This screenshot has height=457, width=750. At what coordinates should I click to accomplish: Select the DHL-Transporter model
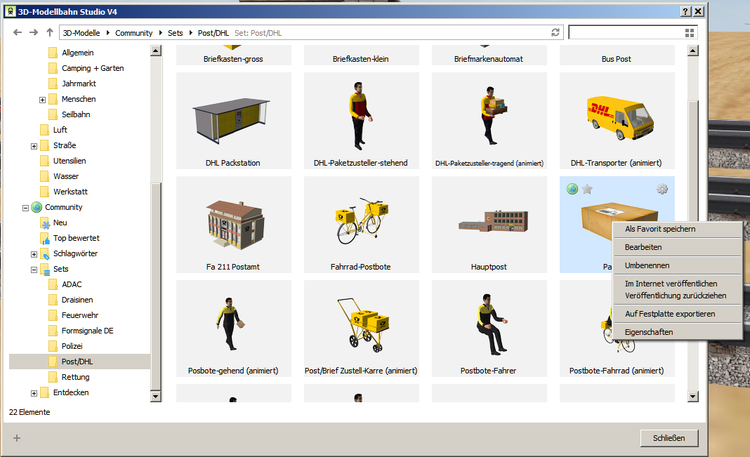[x=617, y=121]
